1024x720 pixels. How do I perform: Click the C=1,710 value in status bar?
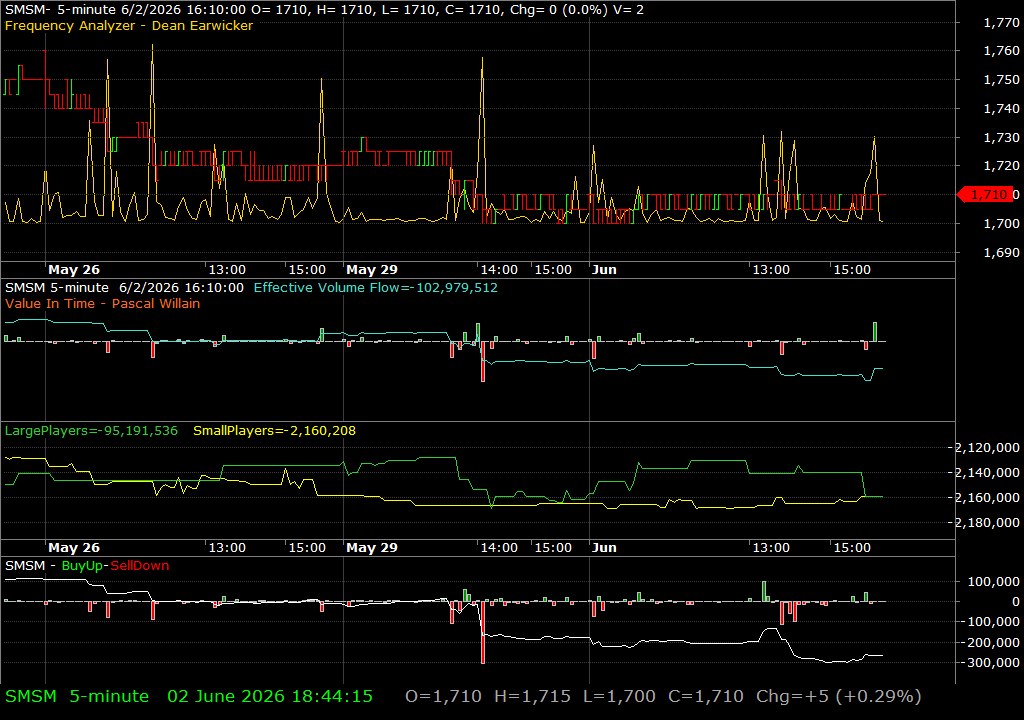706,696
